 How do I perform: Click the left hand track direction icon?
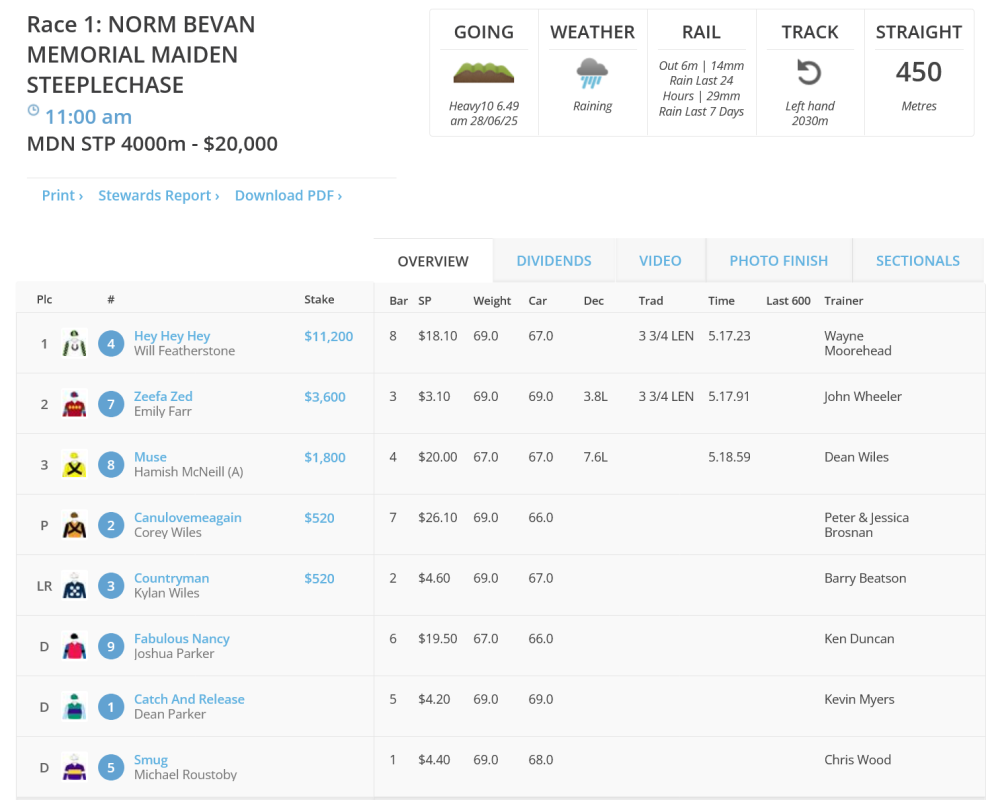click(x=810, y=70)
